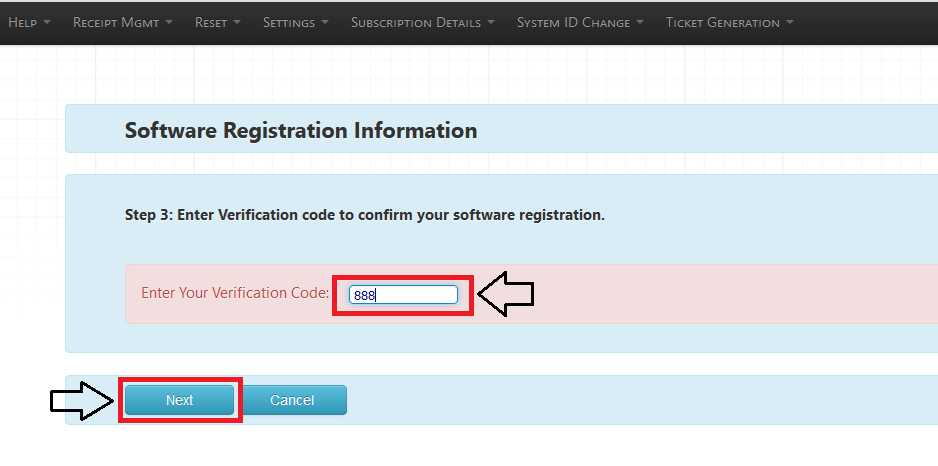The image size is (938, 466).
Task: Click the arrow pointing at the Next button
Action: pos(83,401)
